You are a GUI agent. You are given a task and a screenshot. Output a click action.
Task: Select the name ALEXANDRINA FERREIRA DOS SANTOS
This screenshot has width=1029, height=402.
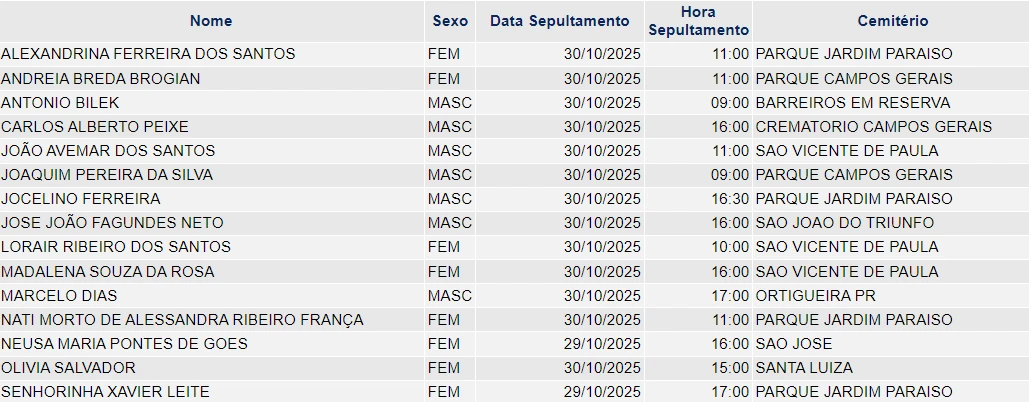coord(148,54)
